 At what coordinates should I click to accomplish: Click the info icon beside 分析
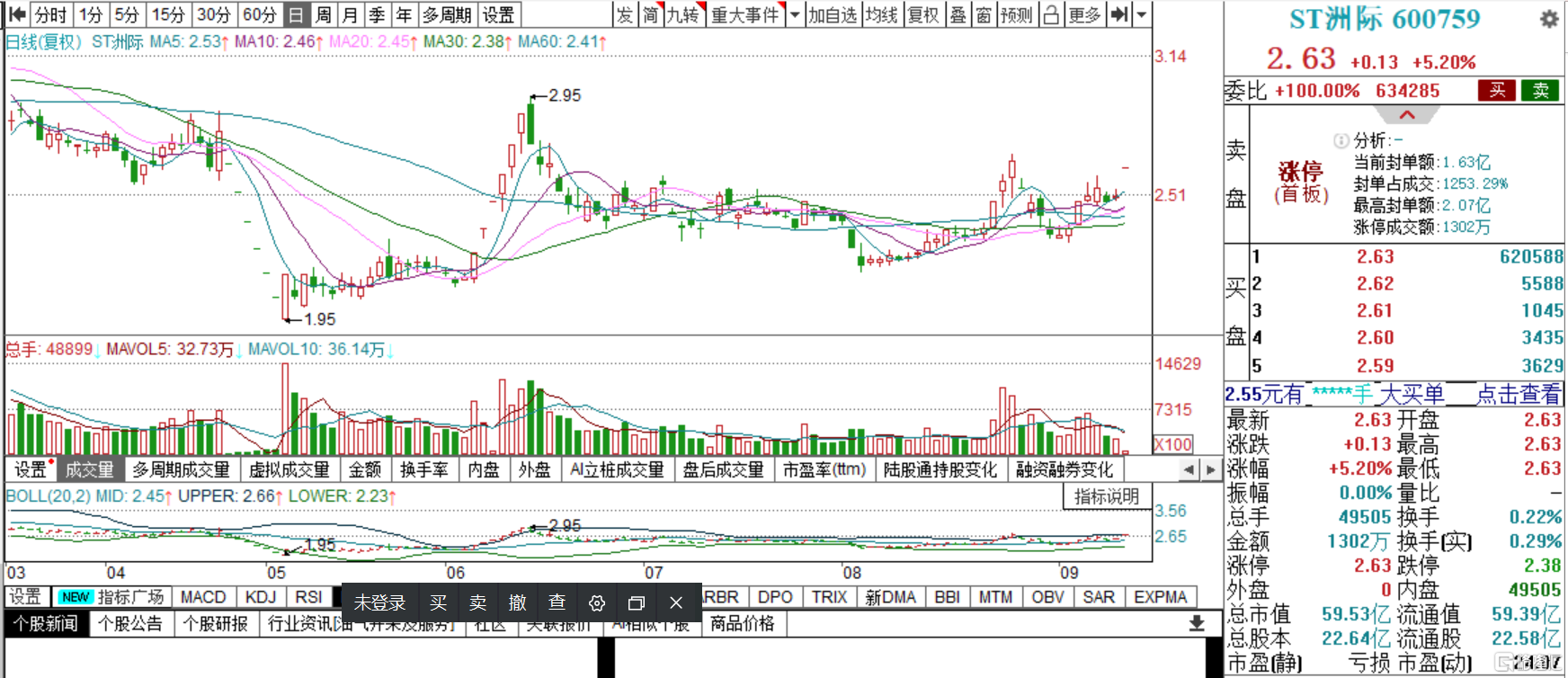click(x=1341, y=140)
